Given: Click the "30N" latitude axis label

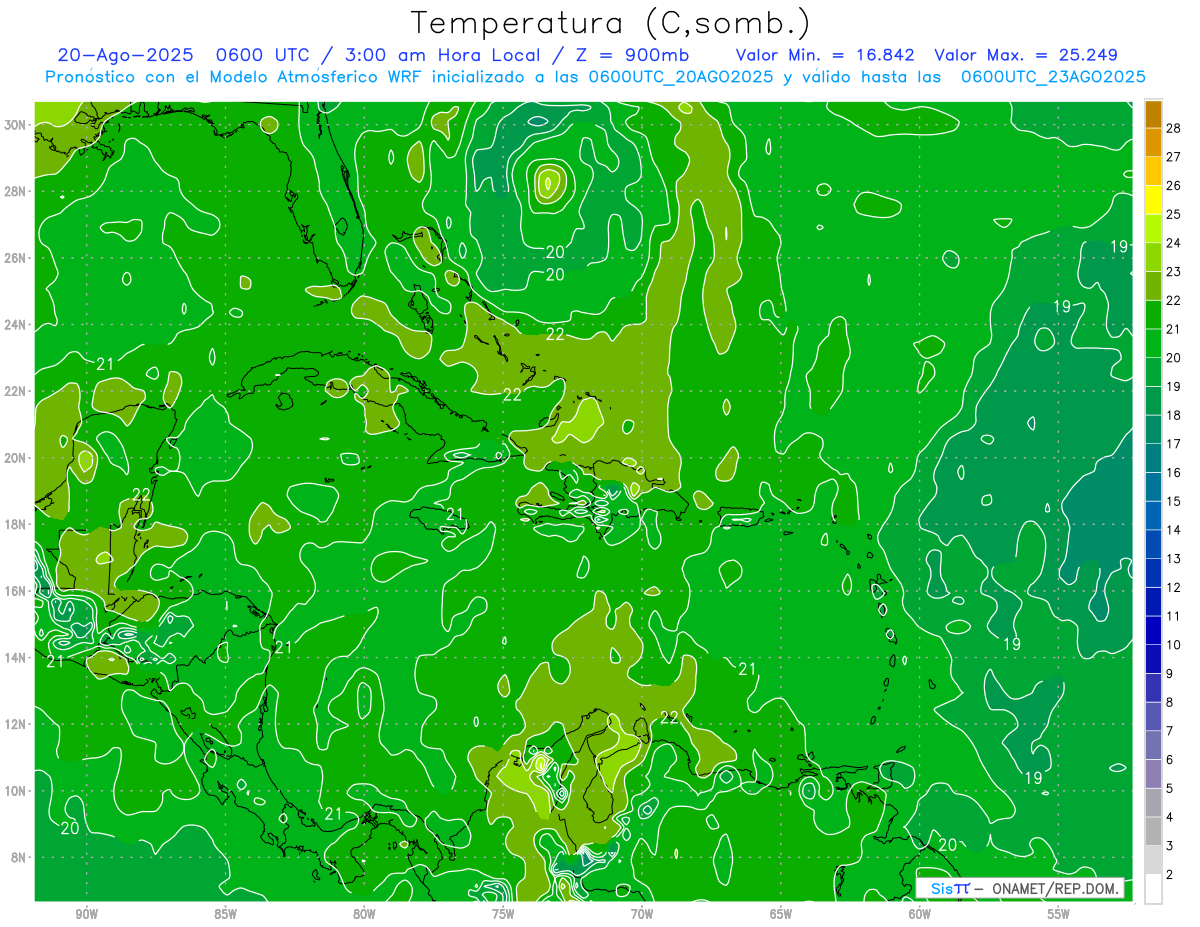Looking at the screenshot, I should tap(15, 125).
